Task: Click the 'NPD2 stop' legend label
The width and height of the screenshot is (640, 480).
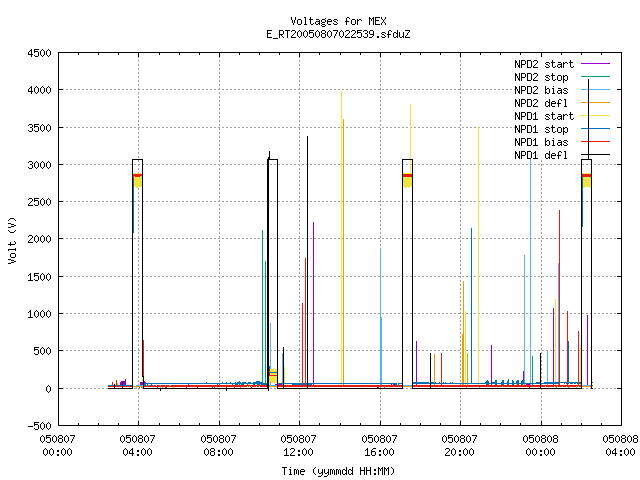Action: click(x=541, y=77)
